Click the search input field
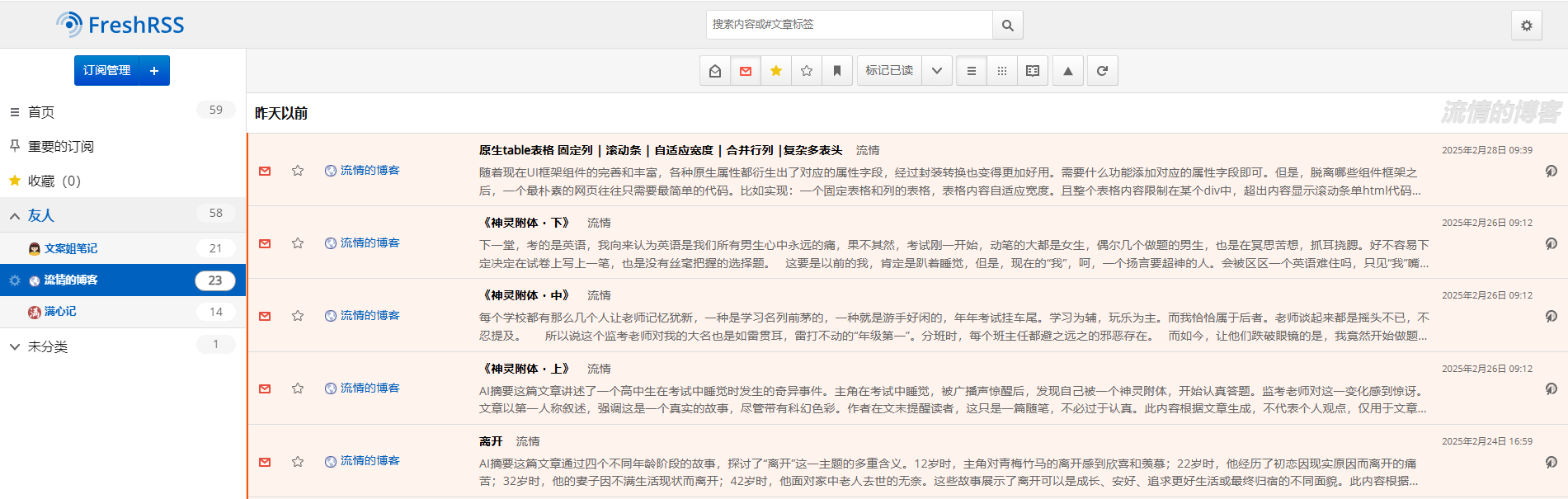1568x499 pixels. (850, 25)
